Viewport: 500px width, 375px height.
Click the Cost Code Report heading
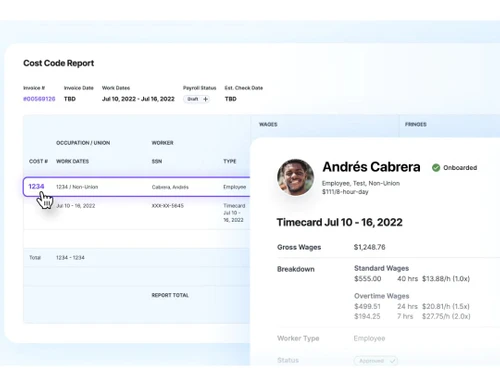[59, 63]
